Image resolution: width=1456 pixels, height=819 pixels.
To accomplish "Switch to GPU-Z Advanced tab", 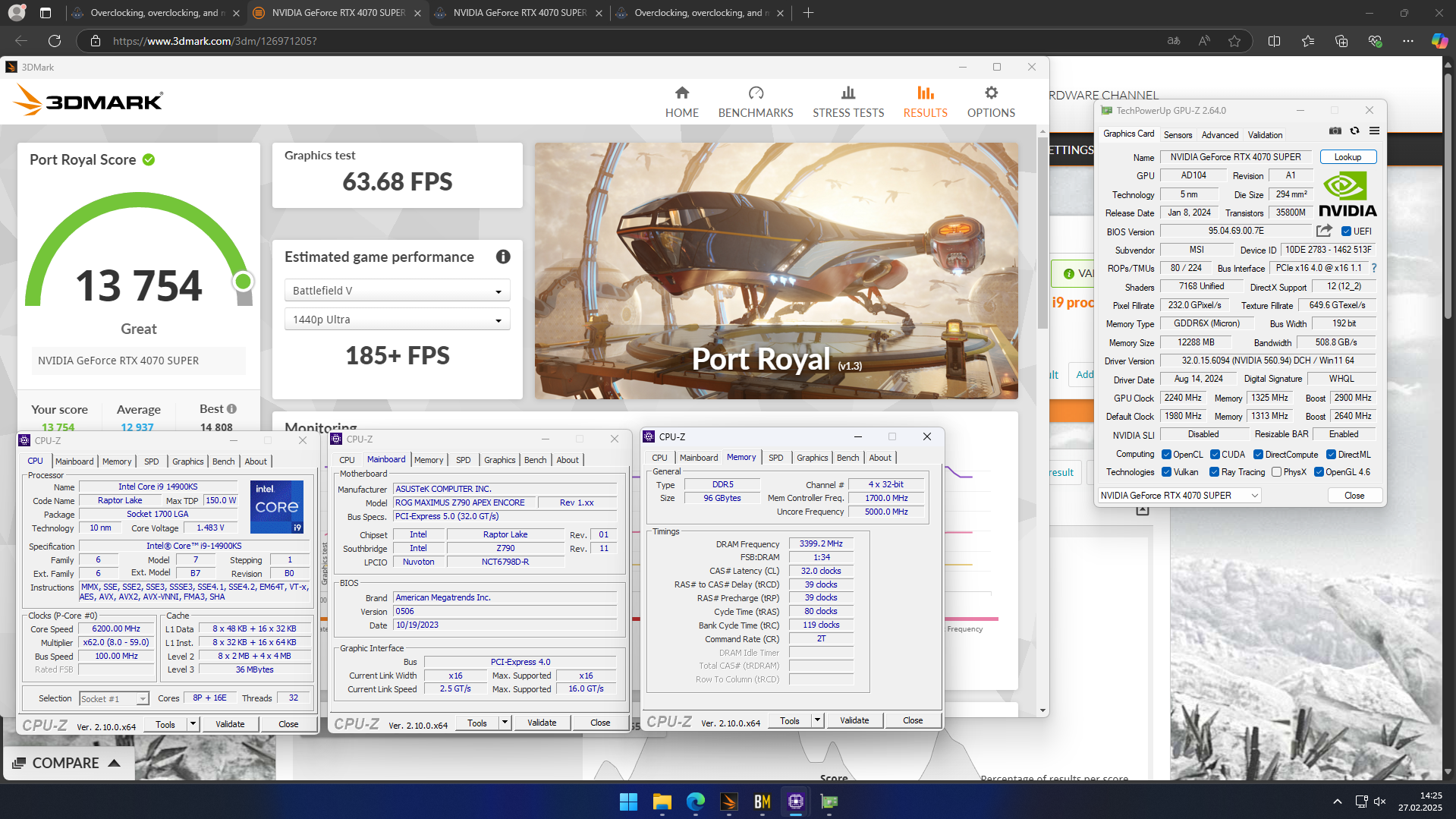I will click(x=1220, y=134).
